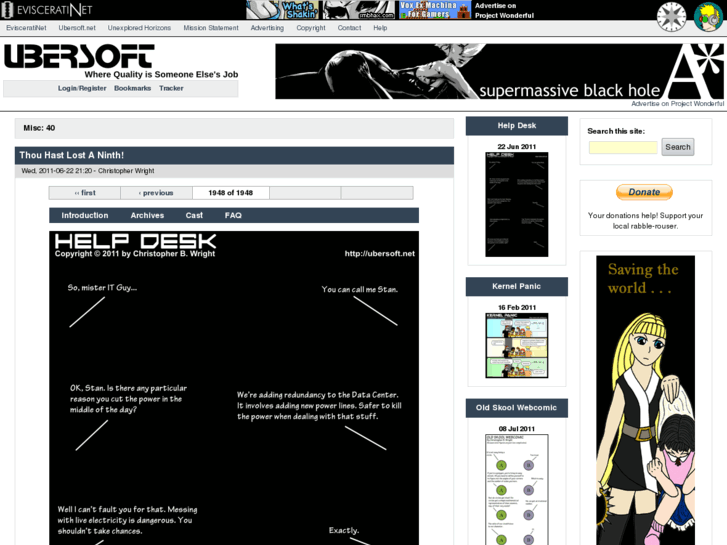This screenshot has height=545, width=727.
Task: Click Advertise on Project Wonderful under banner
Action: 677,103
